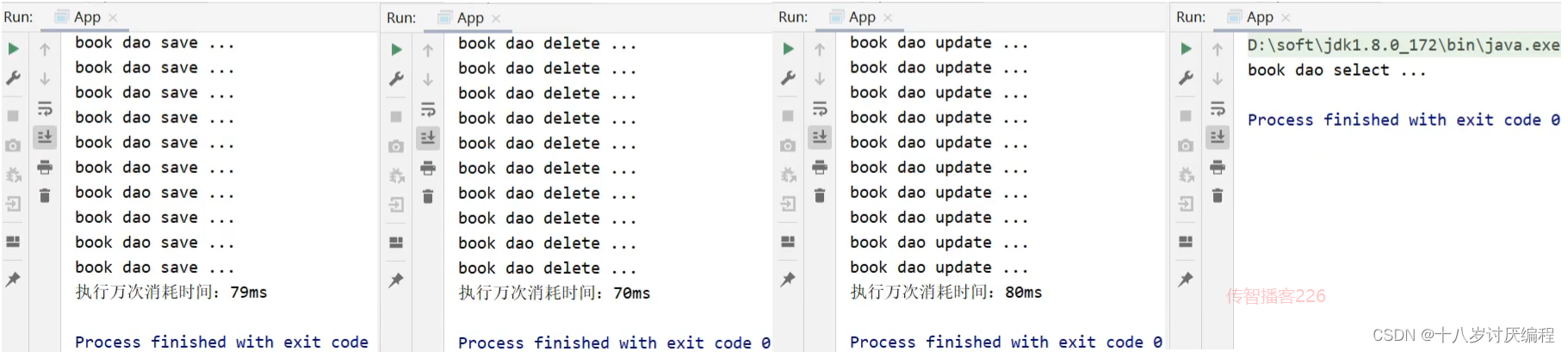Pin the tab in select output panel
This screenshot has height=352, width=1568.
click(1186, 279)
